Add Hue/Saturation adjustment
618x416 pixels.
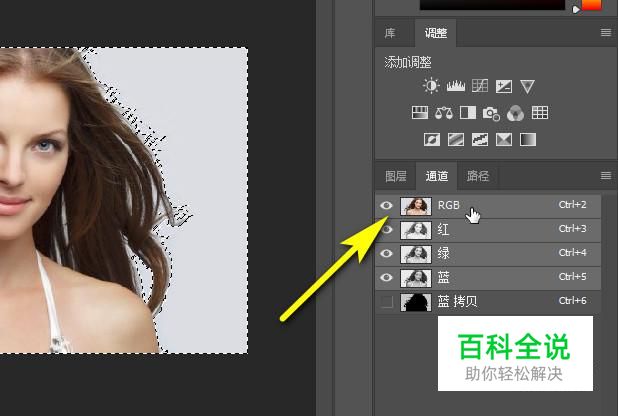(x=420, y=113)
